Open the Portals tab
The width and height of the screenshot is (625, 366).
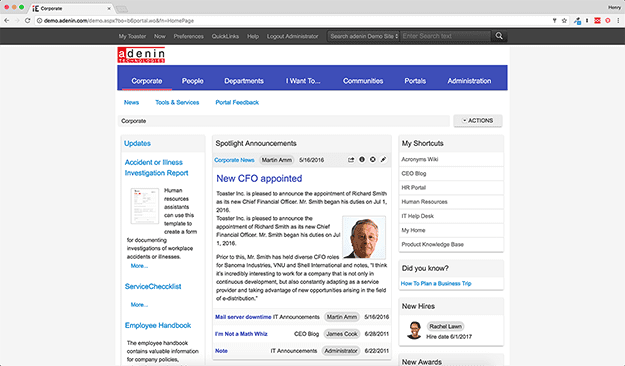(x=415, y=81)
